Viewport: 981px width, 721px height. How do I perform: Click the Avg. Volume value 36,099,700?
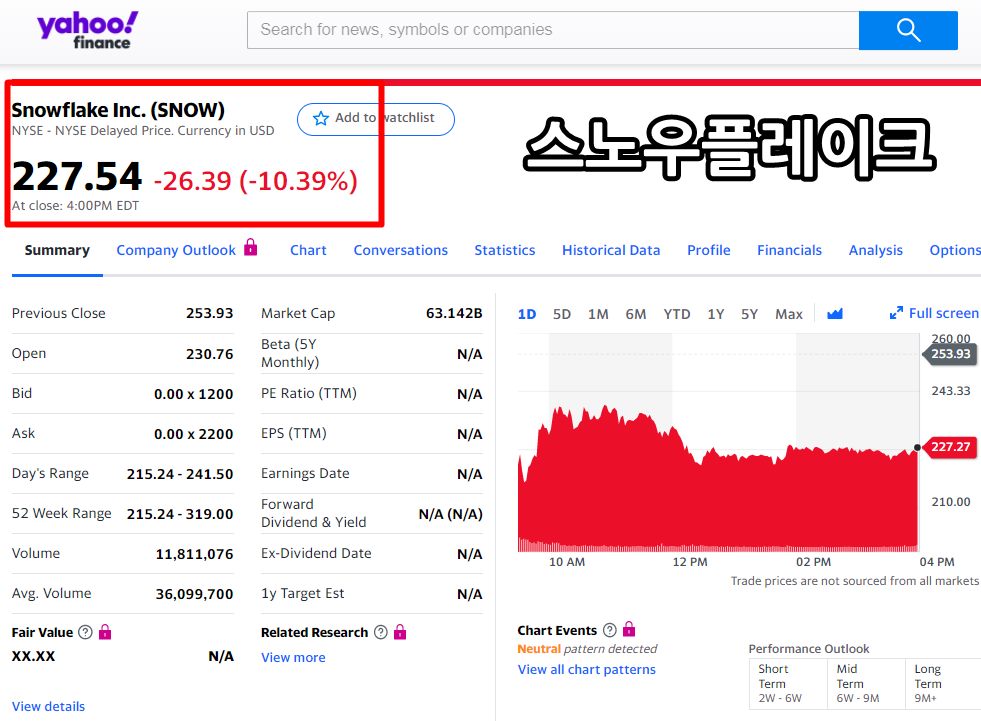(x=195, y=594)
